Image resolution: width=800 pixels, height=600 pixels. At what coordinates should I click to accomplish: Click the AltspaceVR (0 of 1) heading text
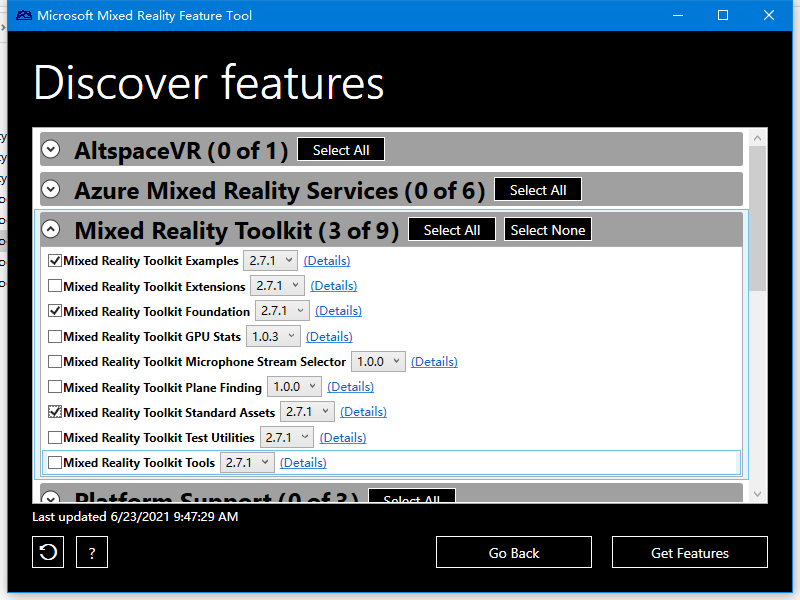point(181,151)
